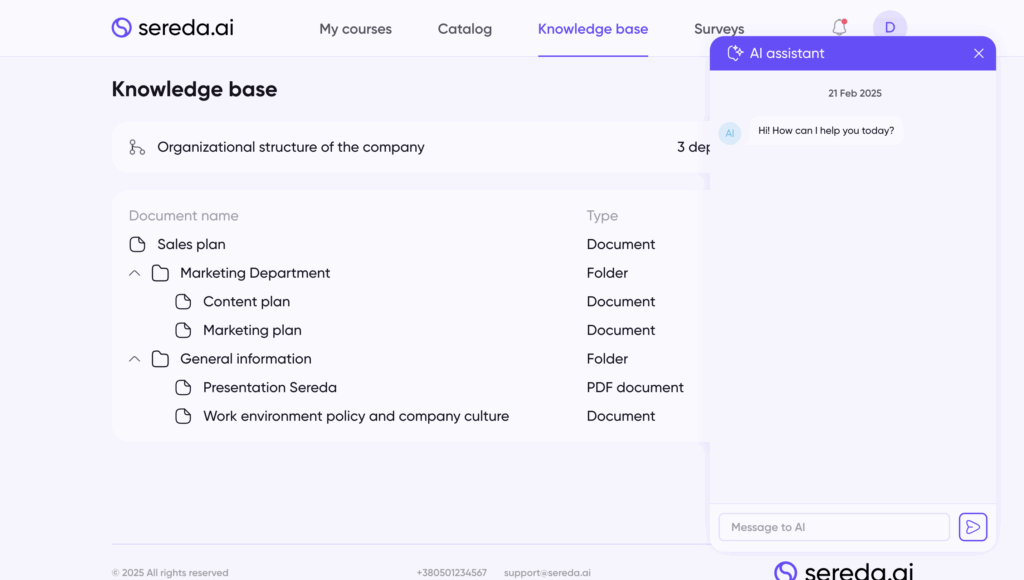Screen dimensions: 1024x580
Task: Open the My courses tab
Action: pos(355,29)
